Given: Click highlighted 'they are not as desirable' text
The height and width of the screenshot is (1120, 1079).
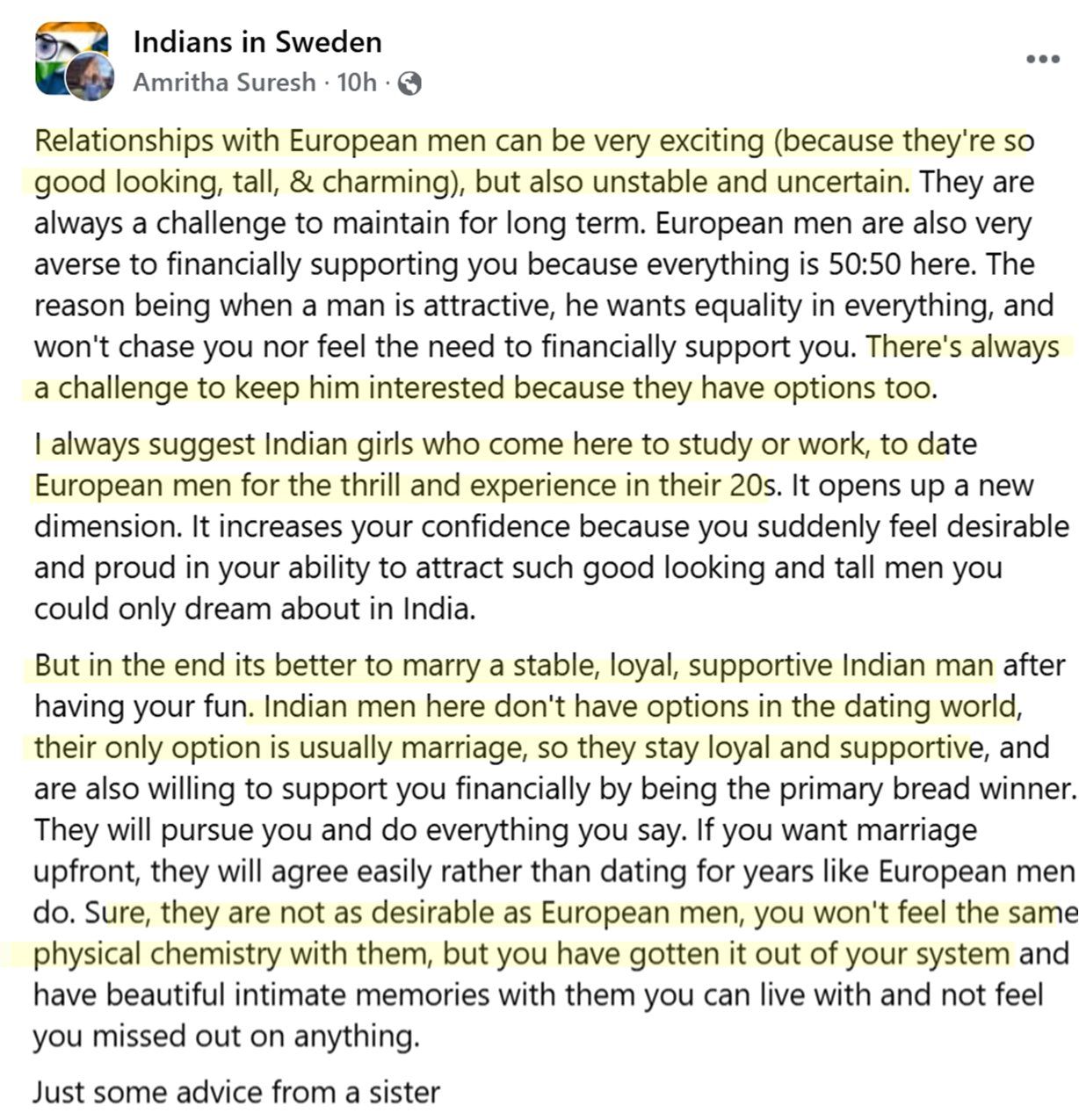Looking at the screenshot, I should tap(343, 913).
